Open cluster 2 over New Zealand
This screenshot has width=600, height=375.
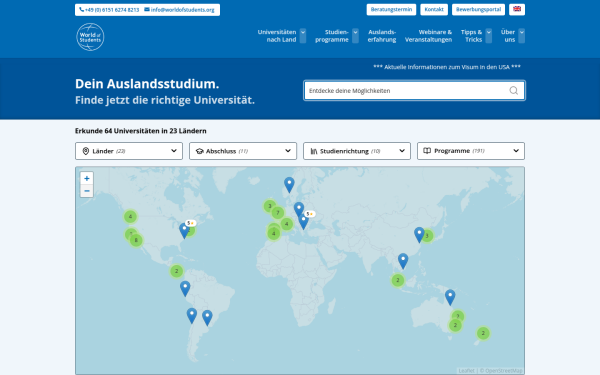(483, 333)
